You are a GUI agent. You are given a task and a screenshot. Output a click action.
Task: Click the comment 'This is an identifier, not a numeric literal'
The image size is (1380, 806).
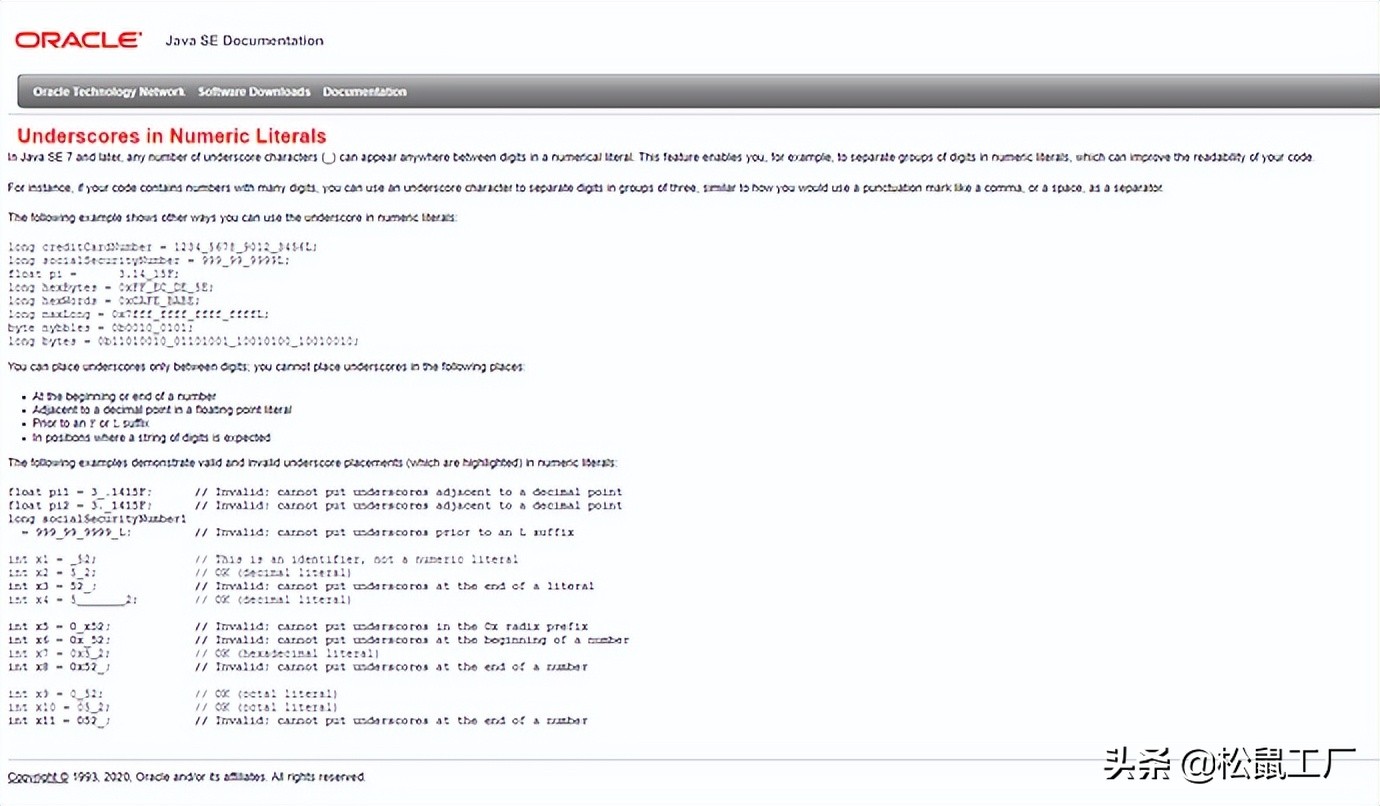[357, 559]
